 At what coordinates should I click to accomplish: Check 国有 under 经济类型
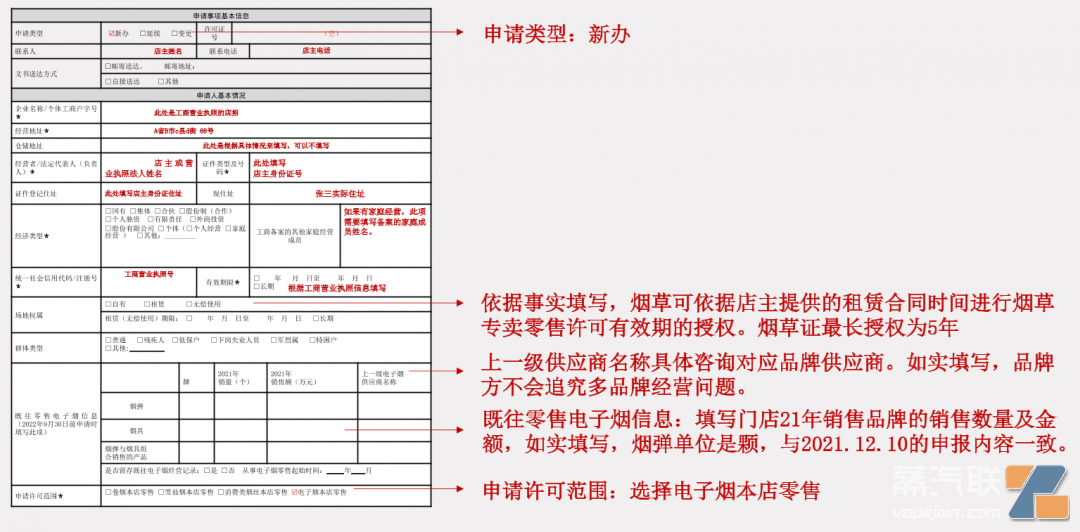click(x=108, y=211)
